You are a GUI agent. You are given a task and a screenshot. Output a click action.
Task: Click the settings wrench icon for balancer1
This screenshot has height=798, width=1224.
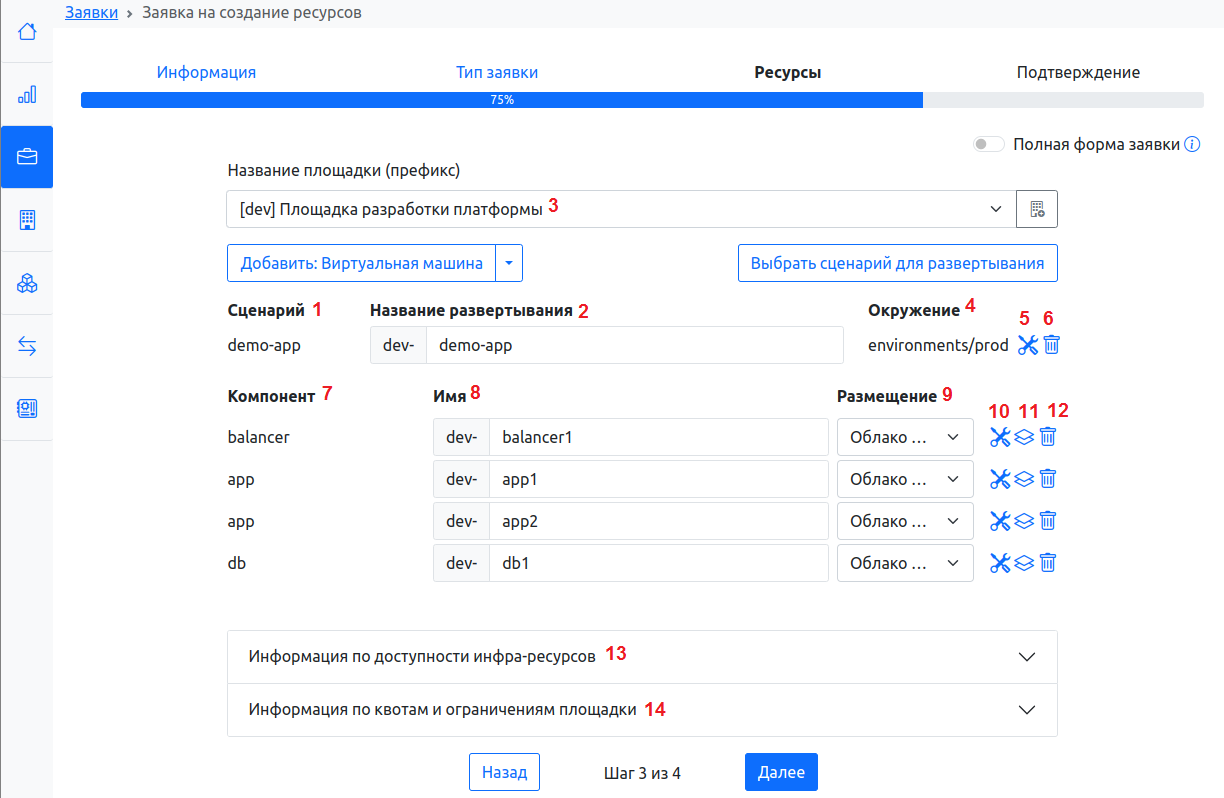click(x=999, y=437)
